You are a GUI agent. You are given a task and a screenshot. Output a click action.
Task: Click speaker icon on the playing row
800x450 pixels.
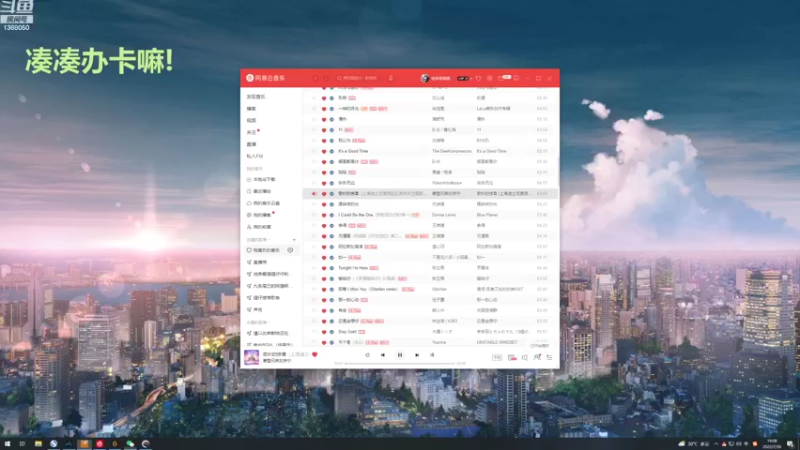(314, 194)
